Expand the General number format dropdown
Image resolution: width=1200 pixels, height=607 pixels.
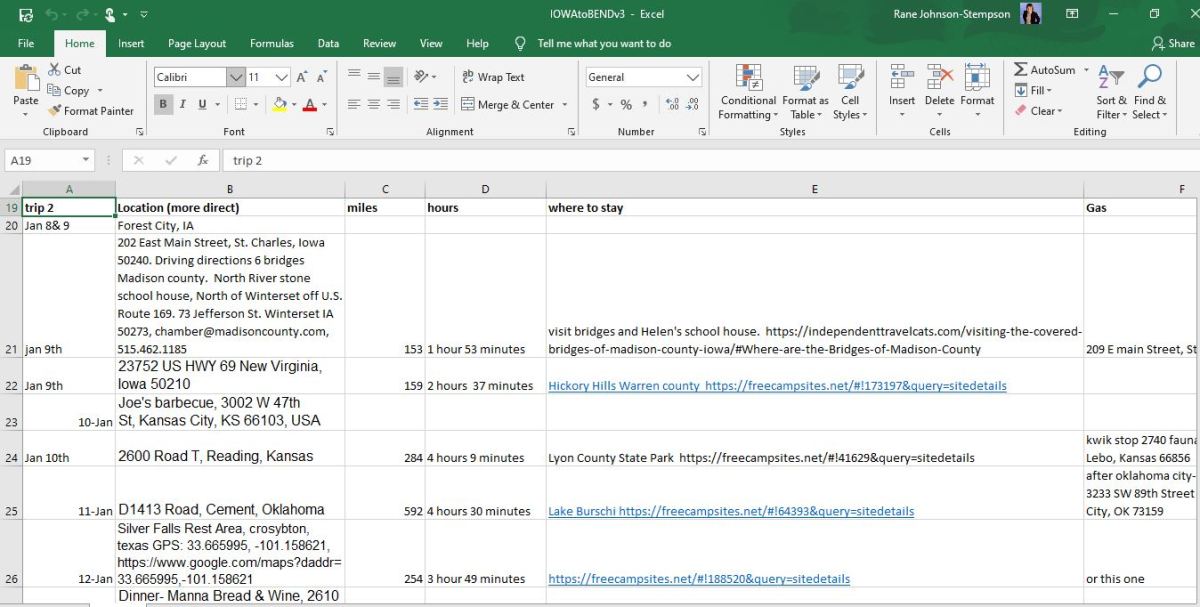pyautogui.click(x=693, y=77)
